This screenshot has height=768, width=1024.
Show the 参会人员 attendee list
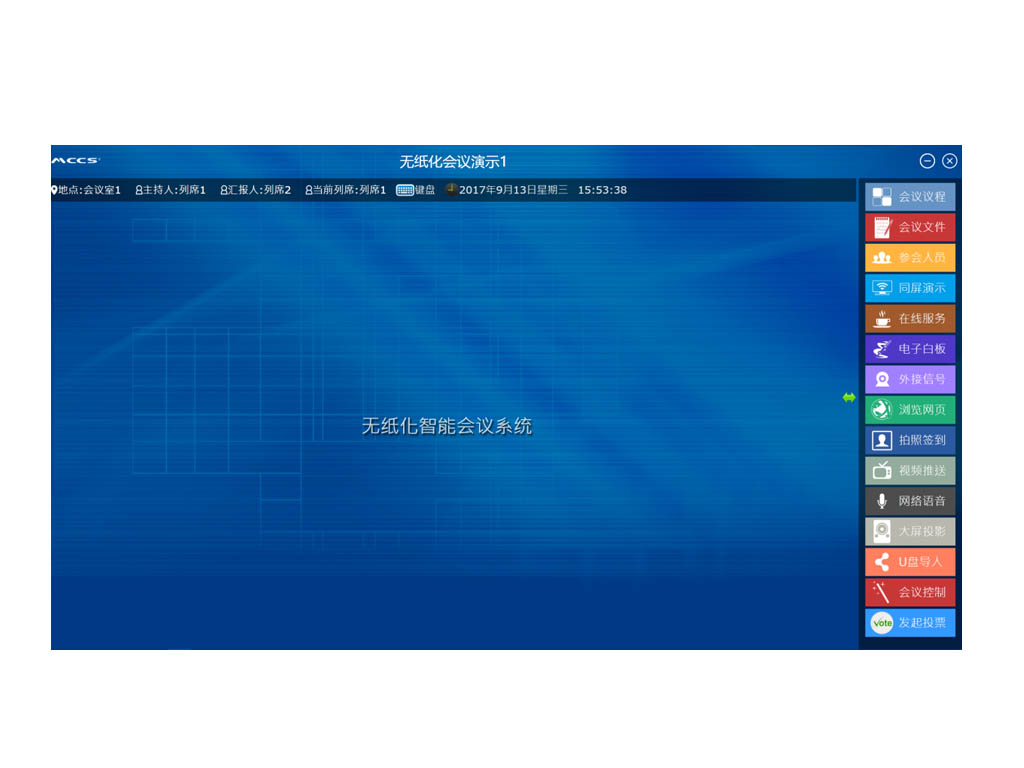pos(910,258)
